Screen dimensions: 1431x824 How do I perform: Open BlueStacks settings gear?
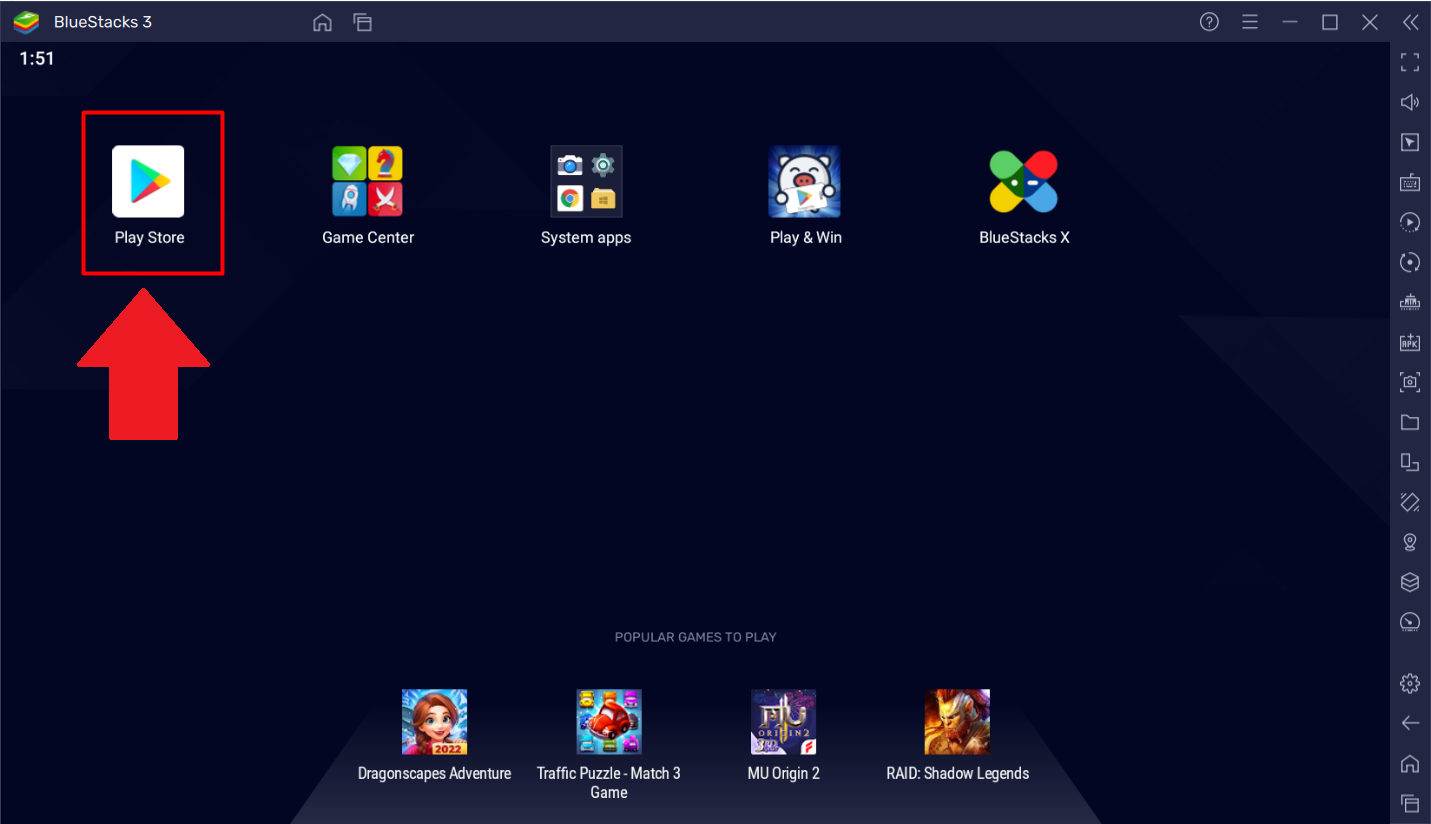(x=1409, y=682)
